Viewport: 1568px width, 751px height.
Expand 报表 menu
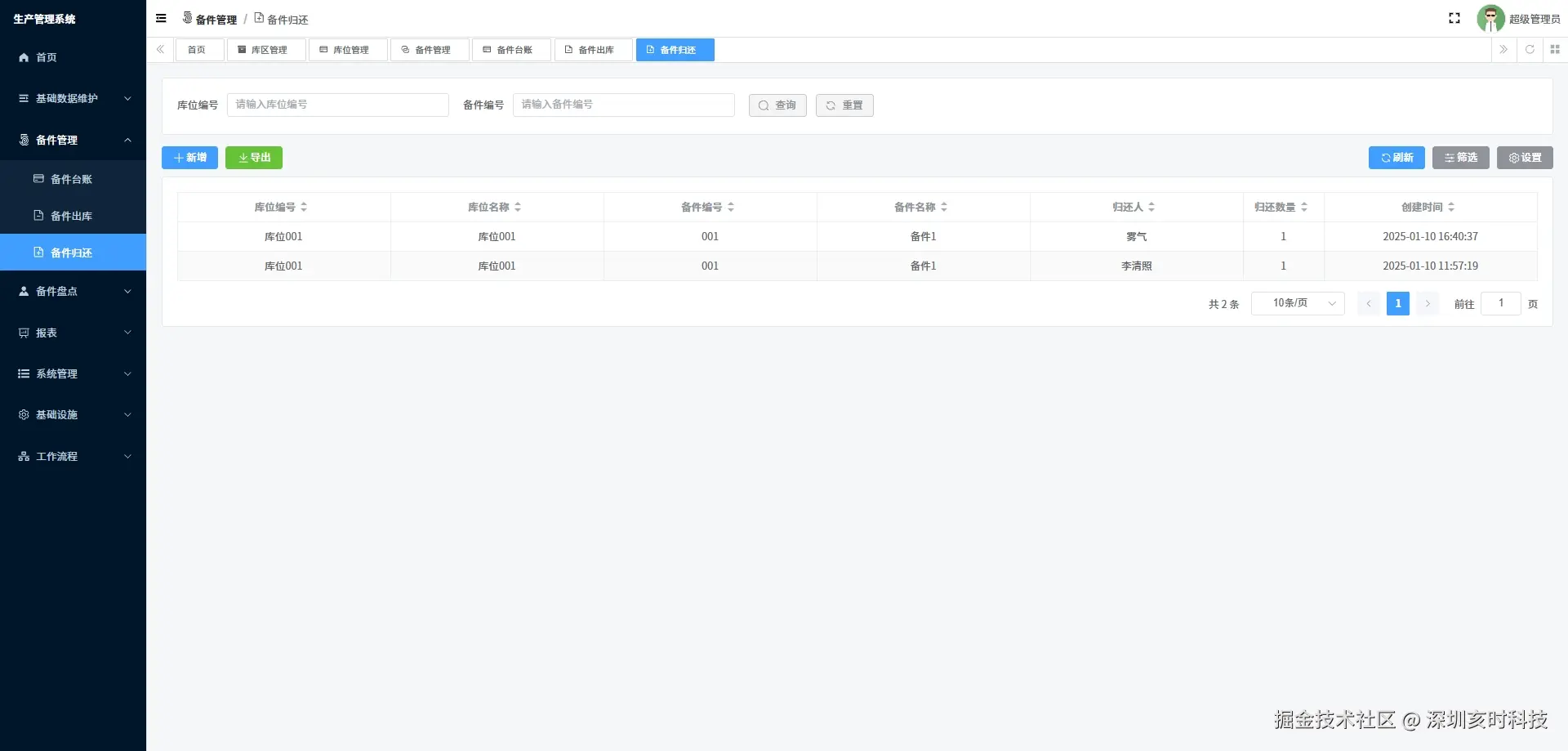73,333
